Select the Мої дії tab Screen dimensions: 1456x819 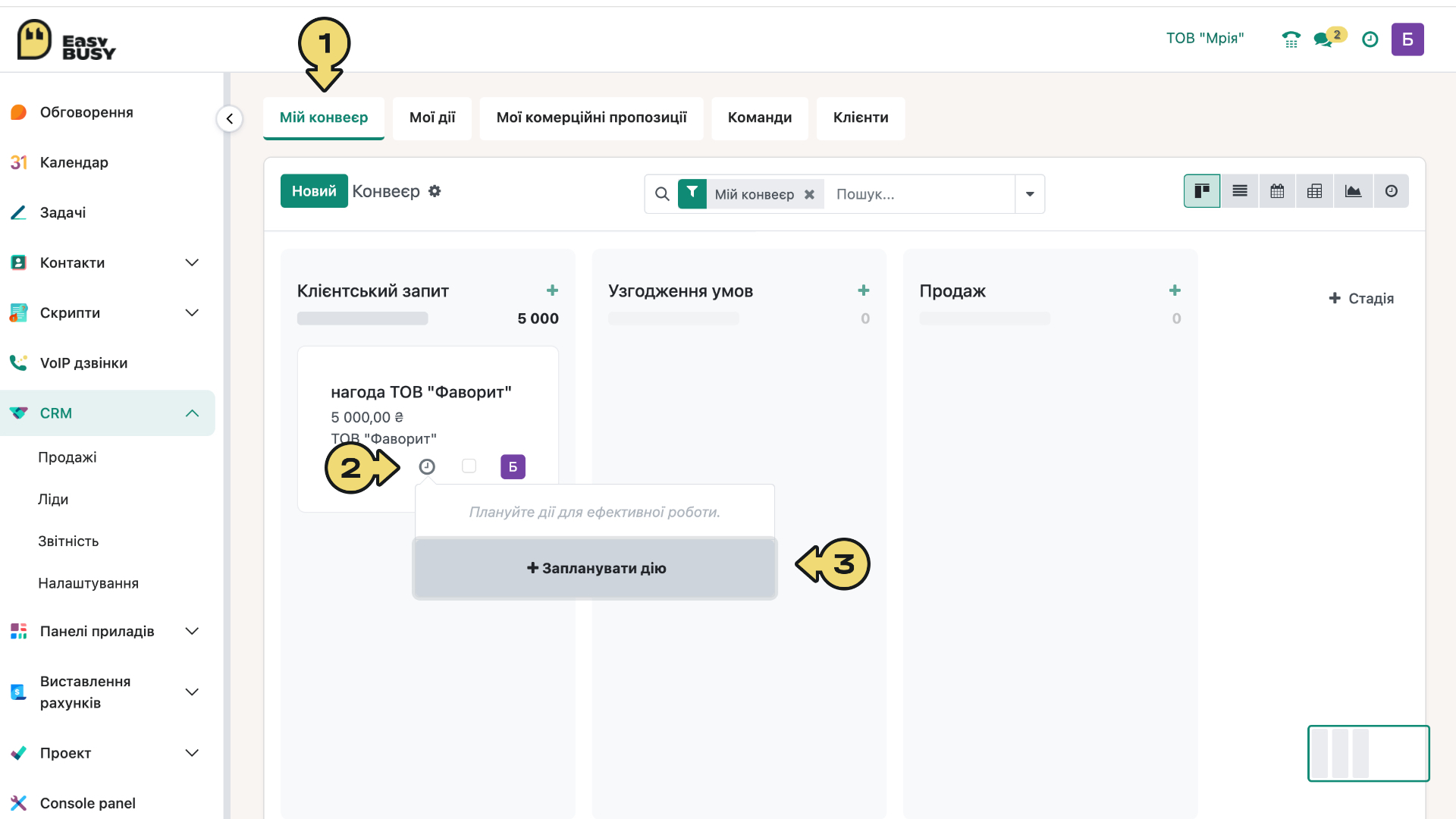tap(432, 118)
